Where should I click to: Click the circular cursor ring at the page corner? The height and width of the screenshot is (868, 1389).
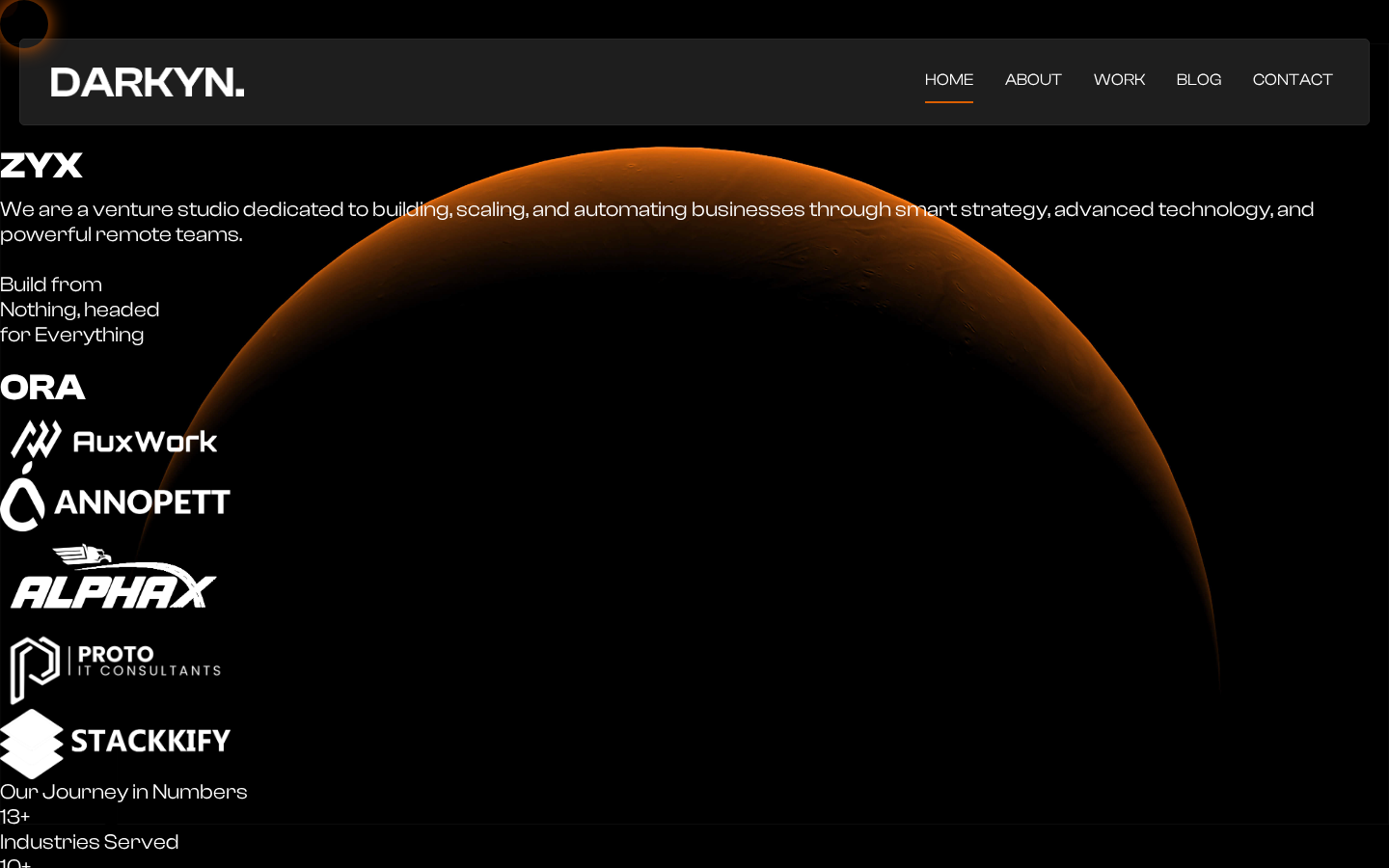[x=23, y=23]
